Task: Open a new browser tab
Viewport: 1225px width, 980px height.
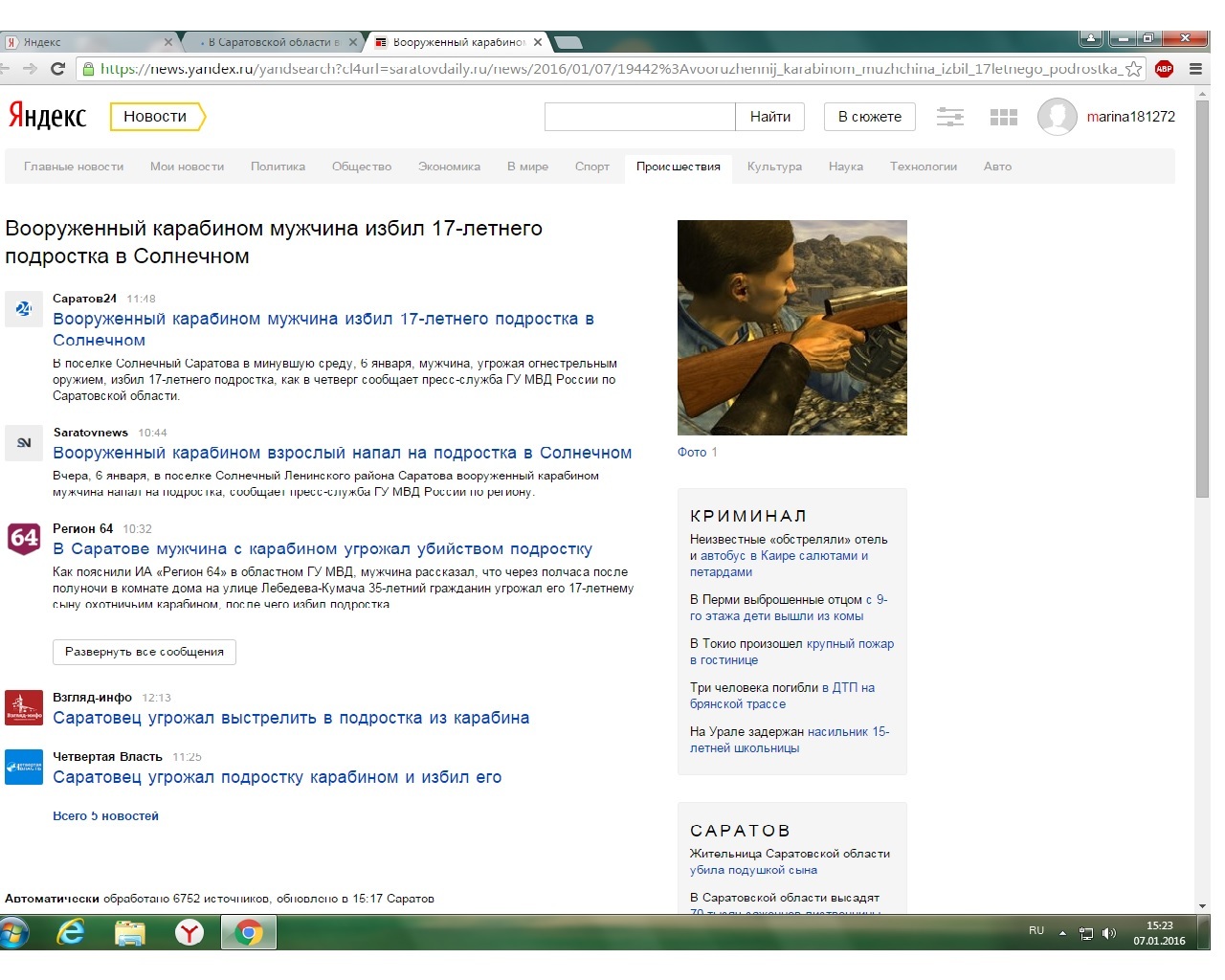Action: pos(568,42)
